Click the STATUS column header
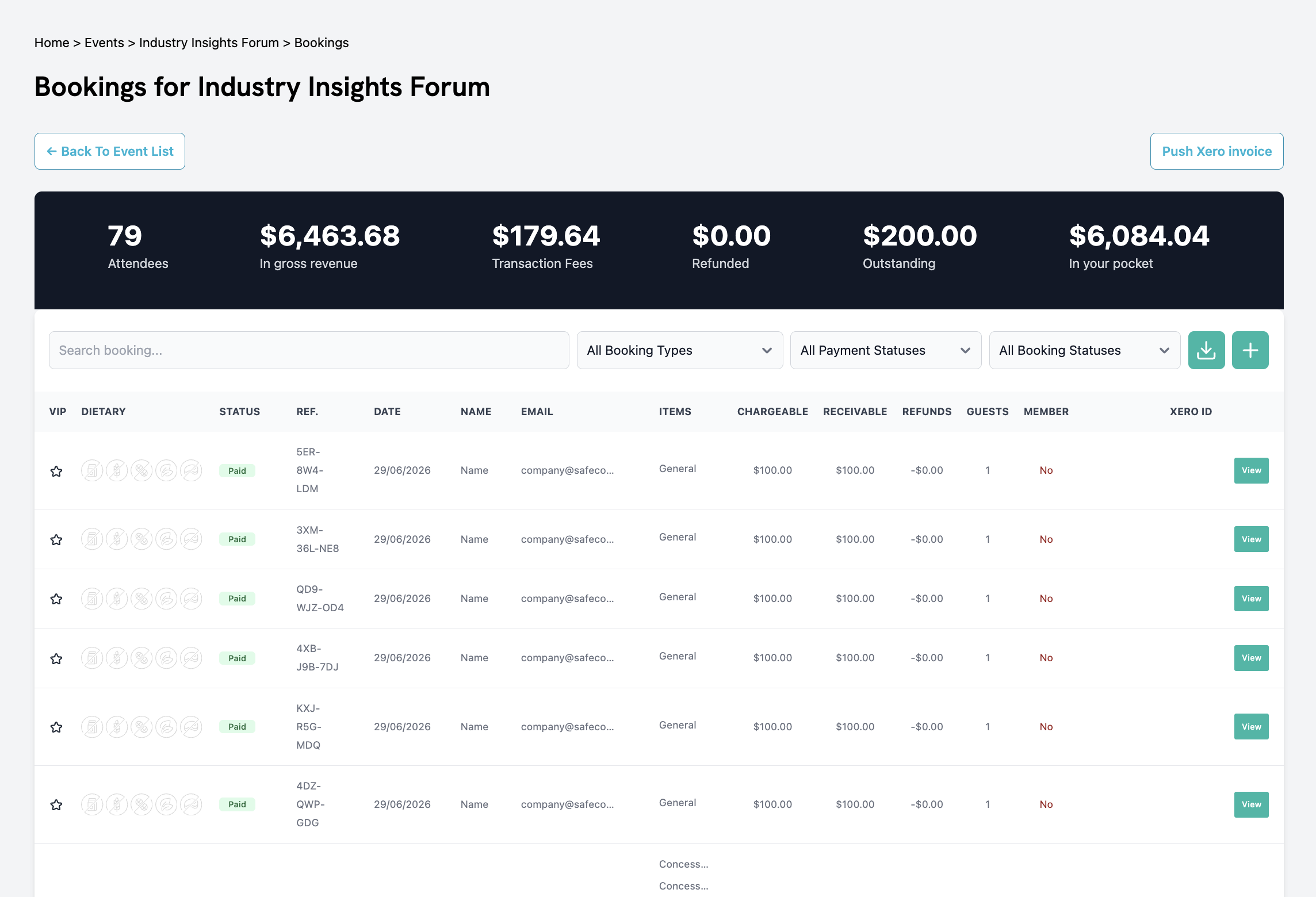1316x897 pixels. [239, 412]
